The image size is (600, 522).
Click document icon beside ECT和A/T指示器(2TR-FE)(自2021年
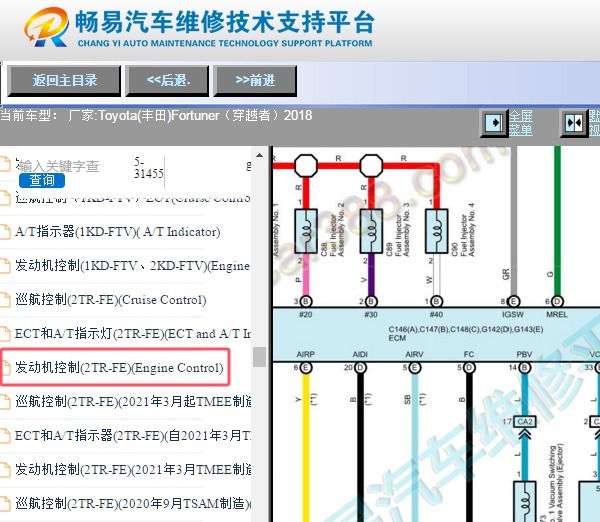coord(5,436)
